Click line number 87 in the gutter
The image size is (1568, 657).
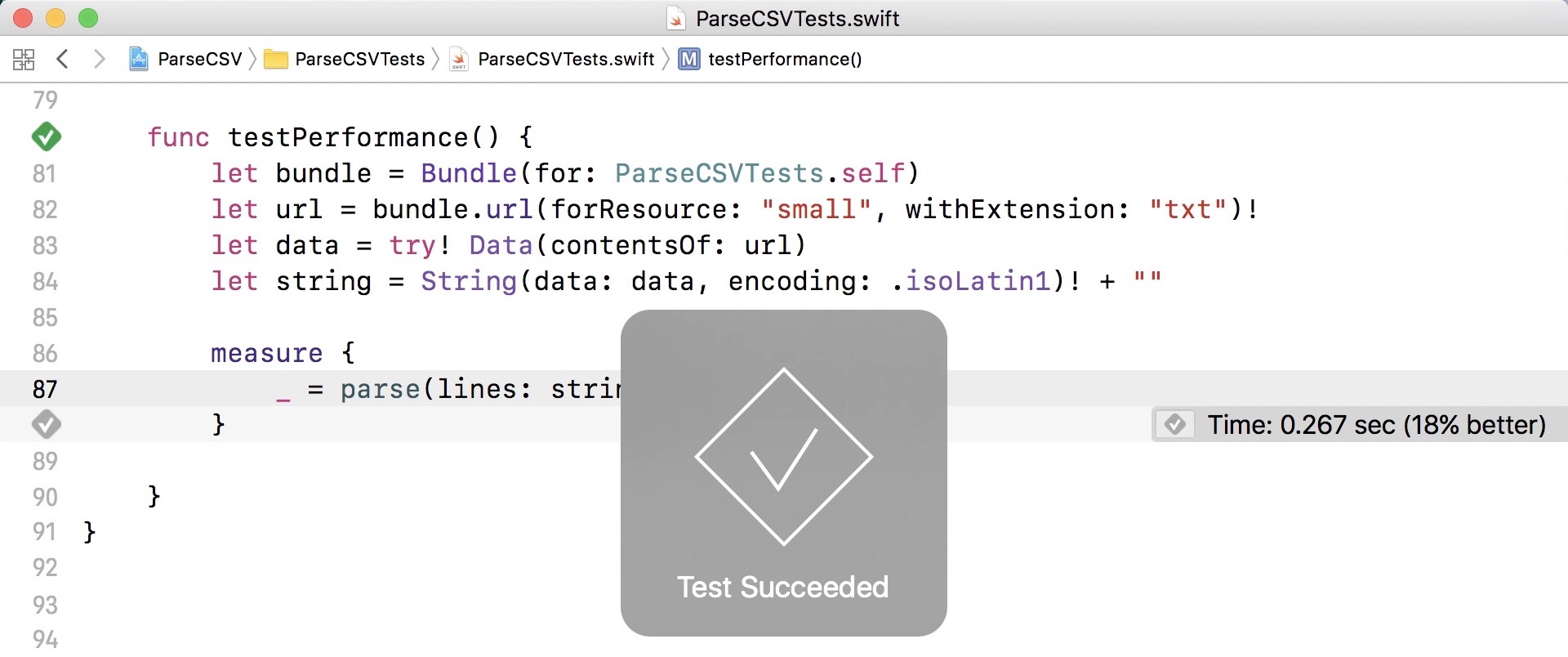click(45, 389)
